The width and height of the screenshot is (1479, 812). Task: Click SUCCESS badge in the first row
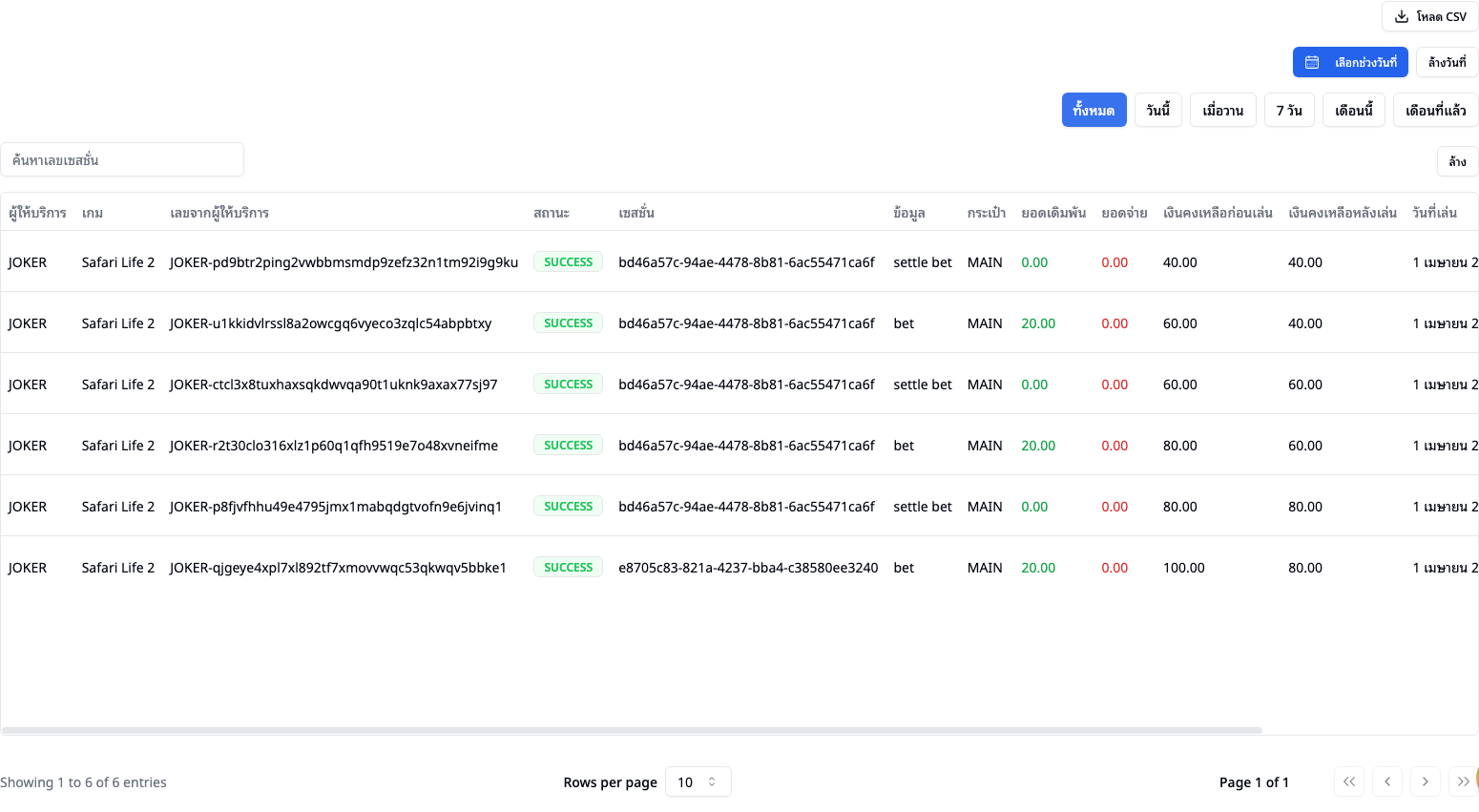coord(568,262)
